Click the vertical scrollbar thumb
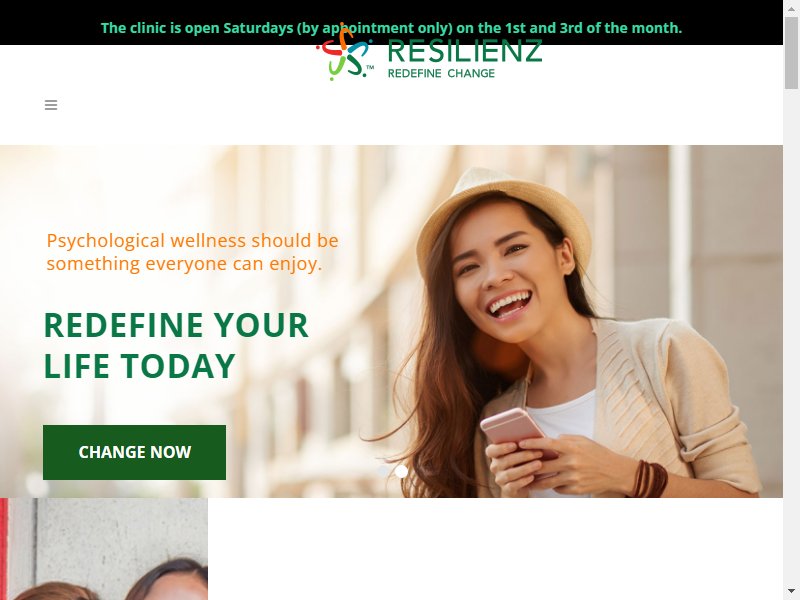800x600 pixels. pos(791,53)
